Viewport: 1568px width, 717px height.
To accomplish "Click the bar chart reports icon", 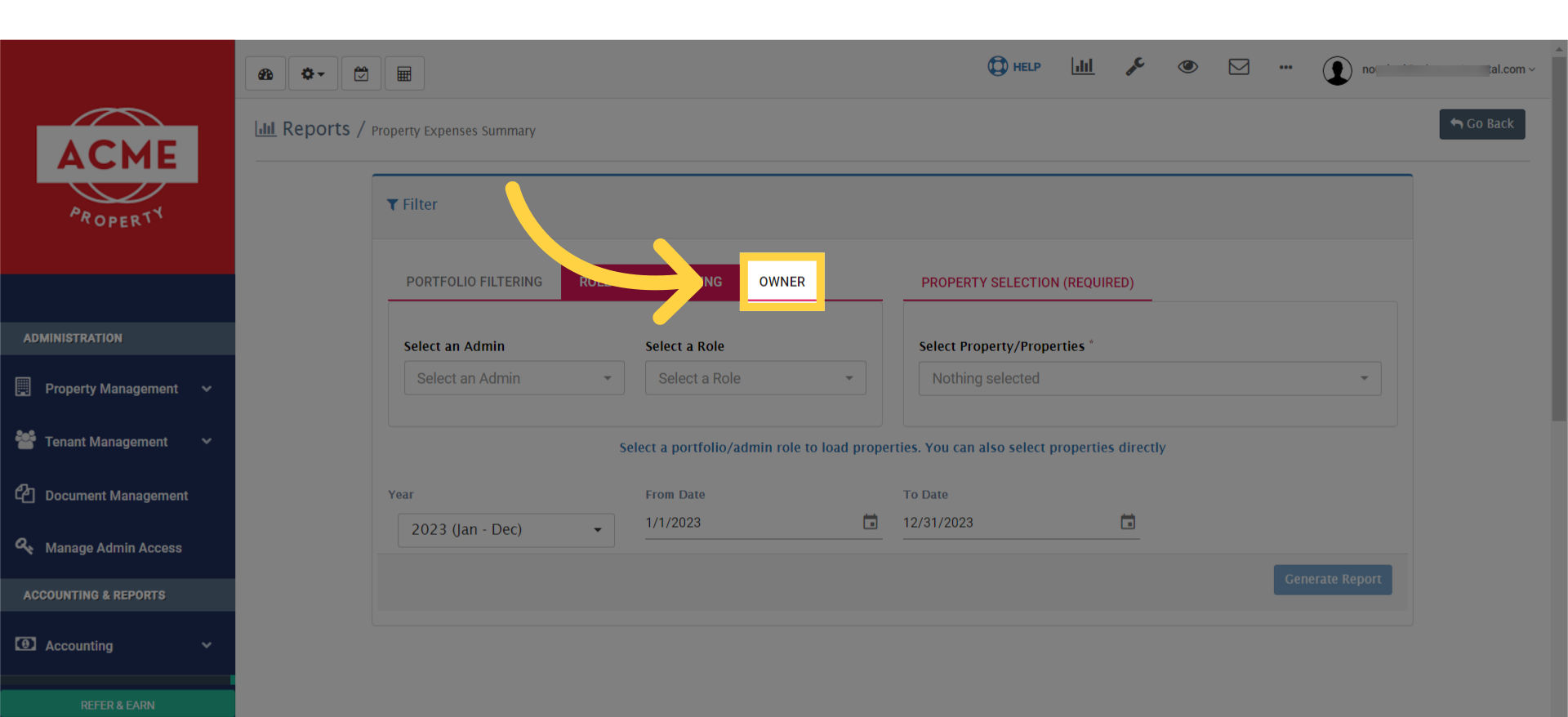I will [x=1082, y=67].
